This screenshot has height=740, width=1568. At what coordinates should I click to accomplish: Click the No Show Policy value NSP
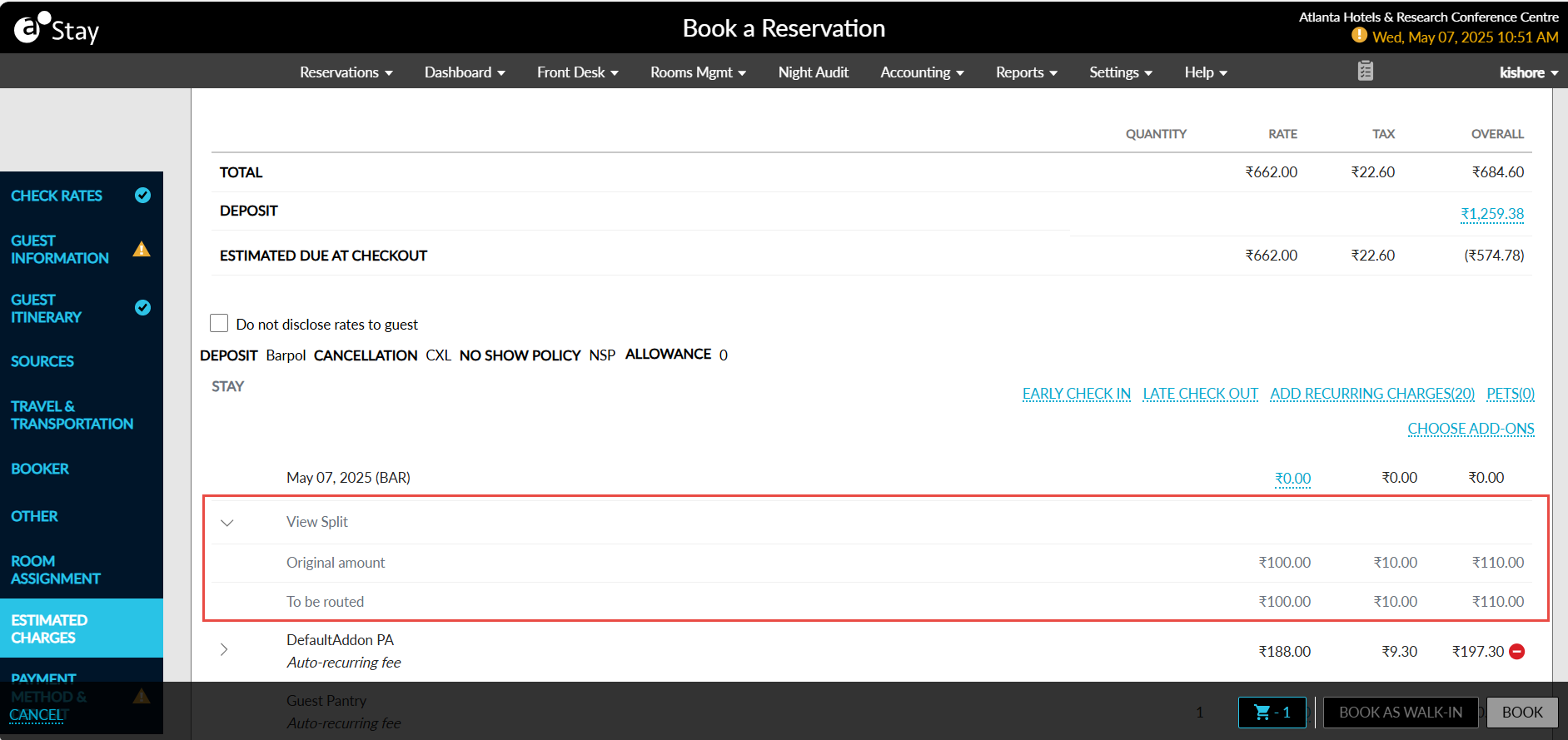tap(602, 355)
